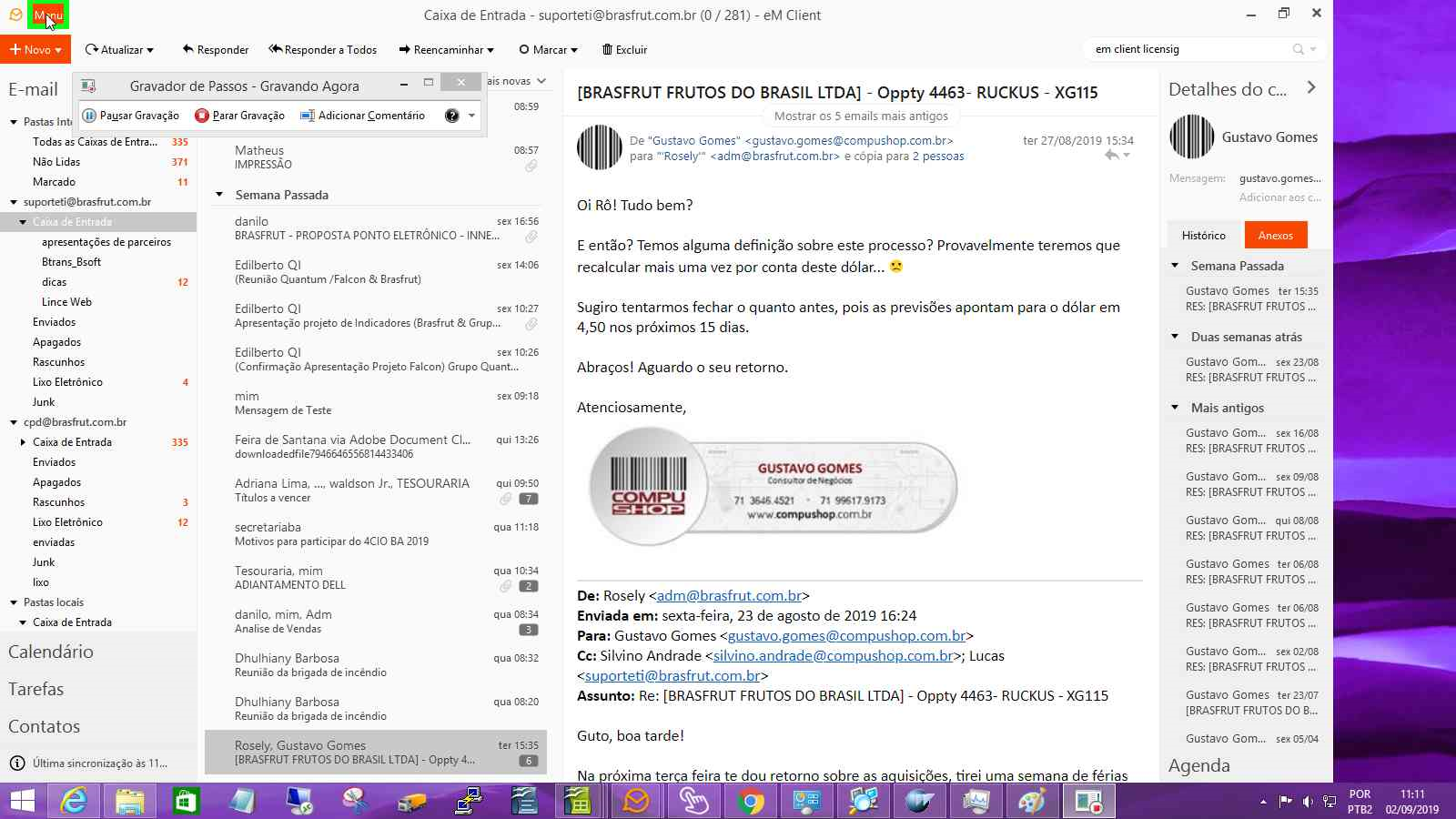
Task: Click the Windows Start button
Action: 22,801
